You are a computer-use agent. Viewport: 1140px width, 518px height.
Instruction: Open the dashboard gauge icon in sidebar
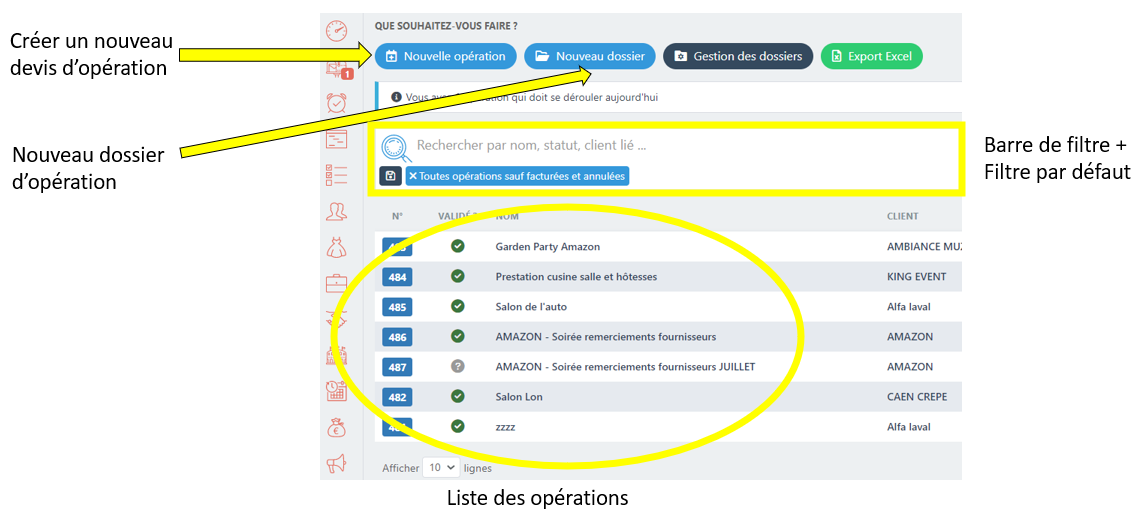(x=337, y=31)
